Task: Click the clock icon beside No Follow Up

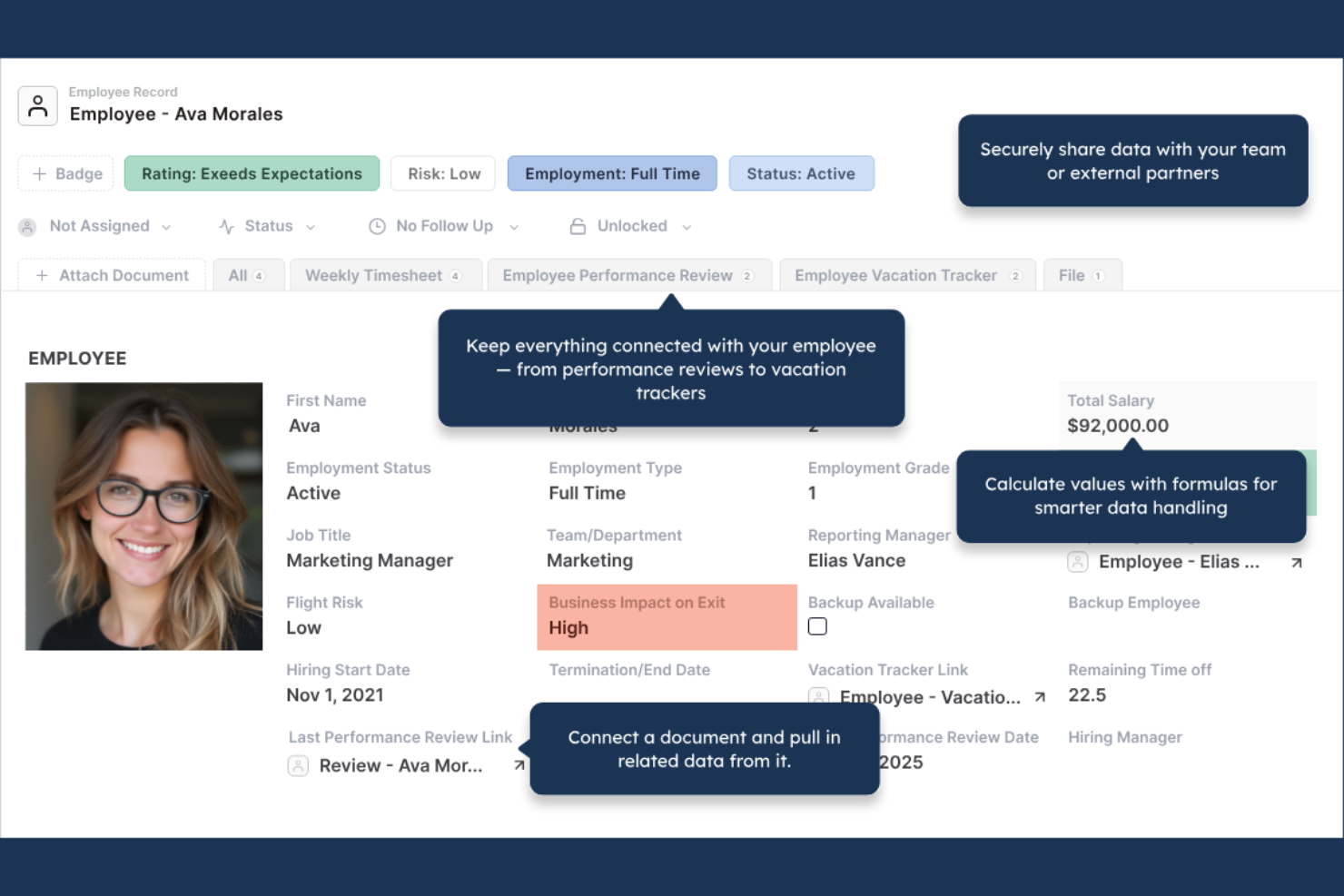Action: click(377, 227)
